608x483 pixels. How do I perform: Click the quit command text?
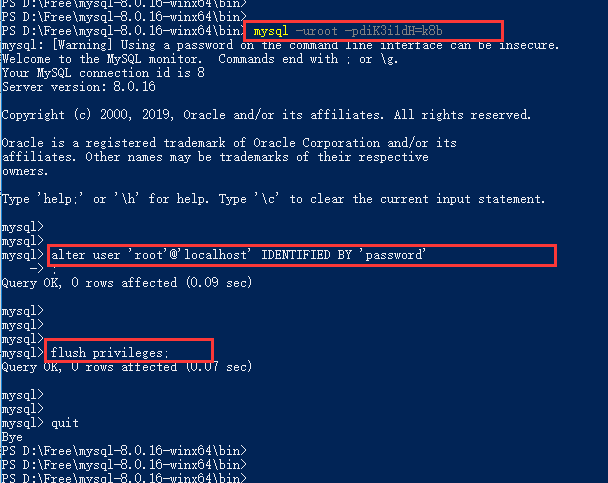[x=65, y=423]
